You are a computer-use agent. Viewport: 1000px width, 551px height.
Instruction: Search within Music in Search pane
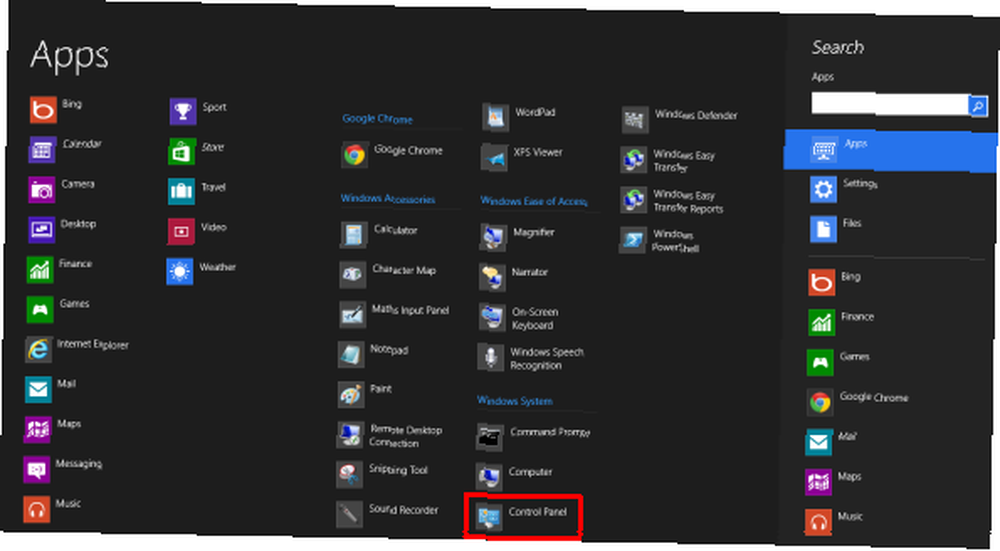tap(834, 522)
